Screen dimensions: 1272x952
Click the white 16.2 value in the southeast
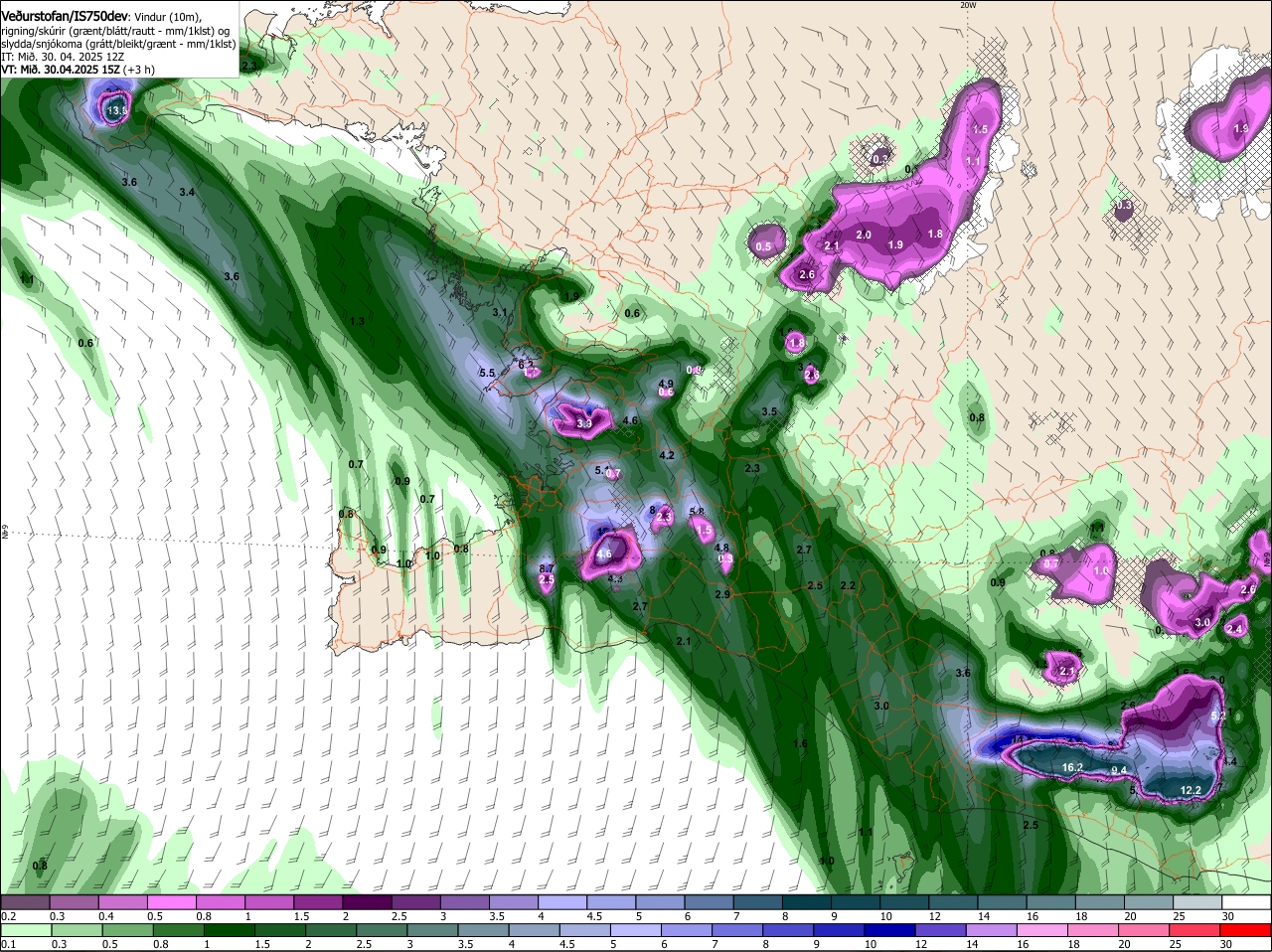1072,768
